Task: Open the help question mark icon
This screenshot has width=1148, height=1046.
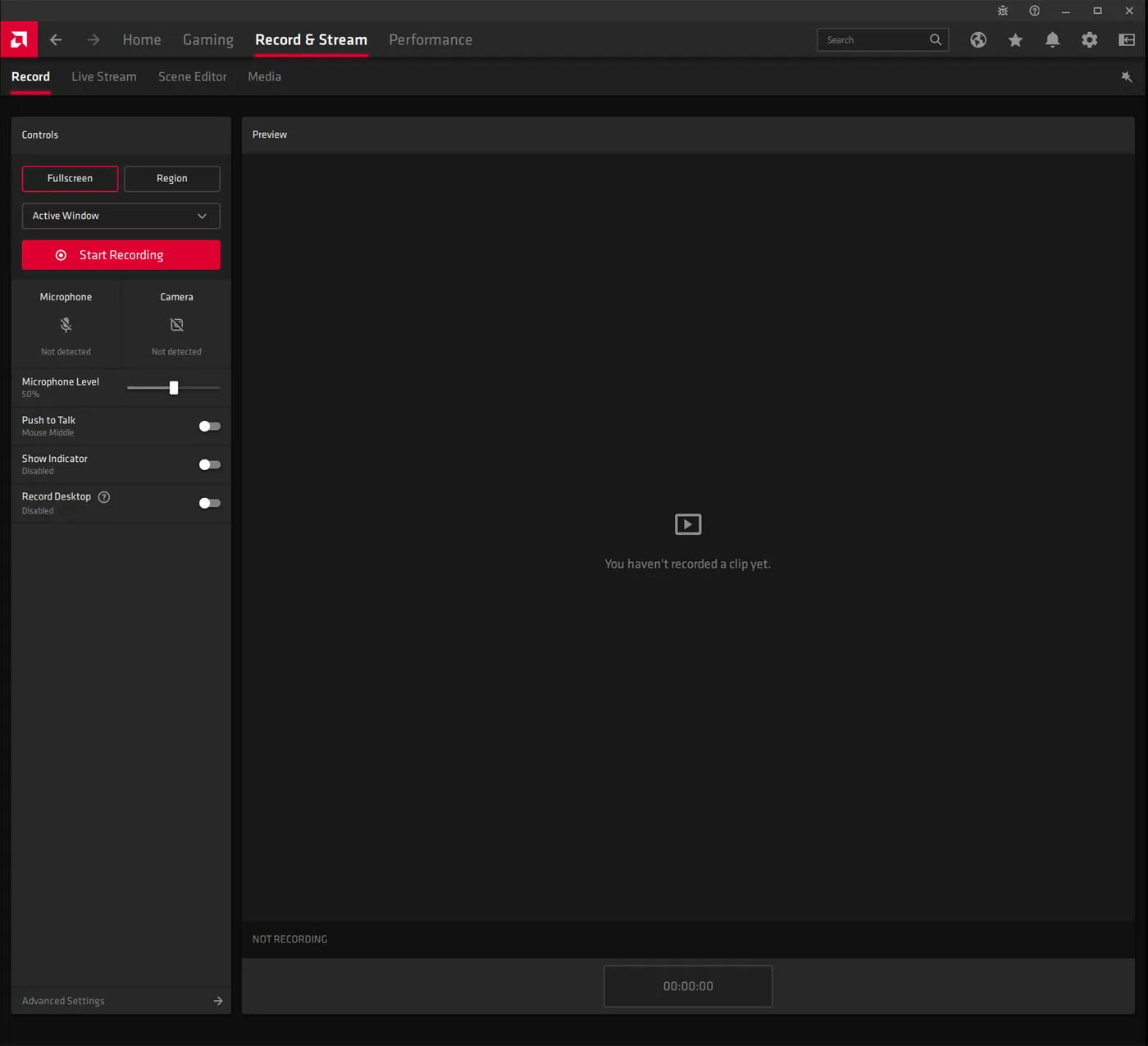Action: [x=1034, y=11]
